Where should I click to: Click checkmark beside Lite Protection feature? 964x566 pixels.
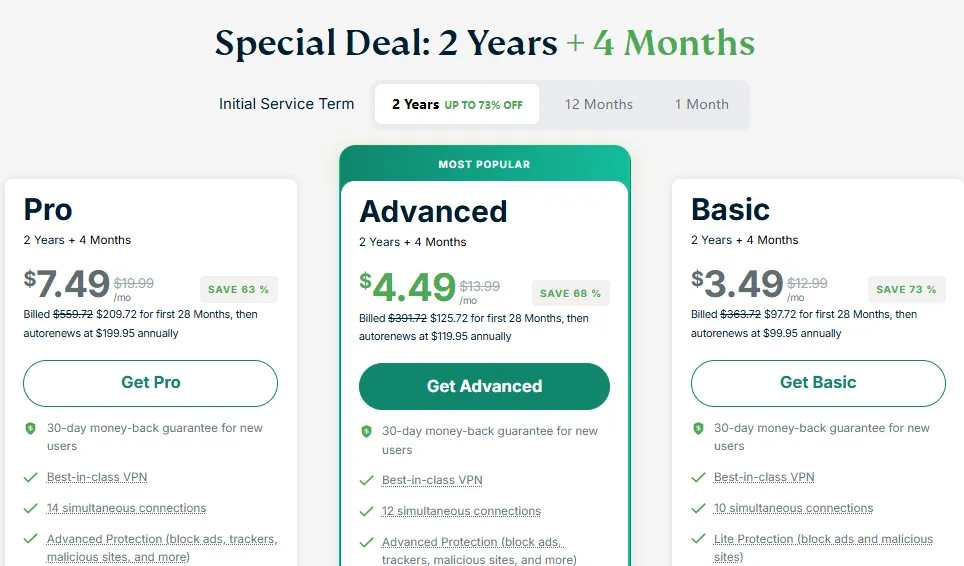[x=698, y=540]
